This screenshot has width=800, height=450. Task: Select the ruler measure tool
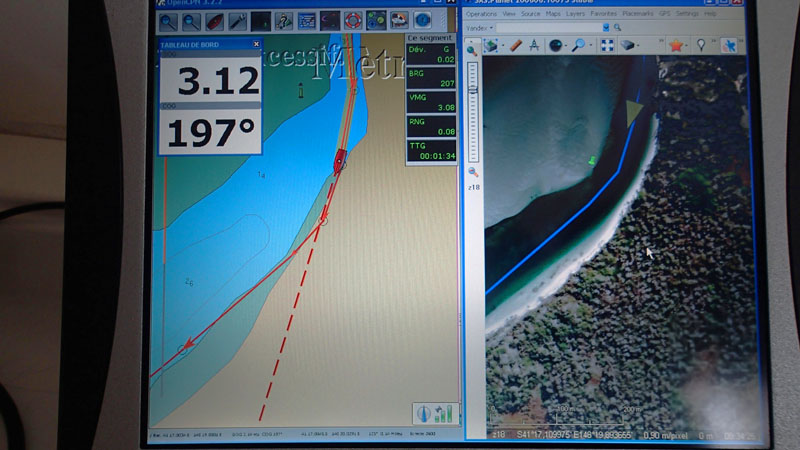516,46
